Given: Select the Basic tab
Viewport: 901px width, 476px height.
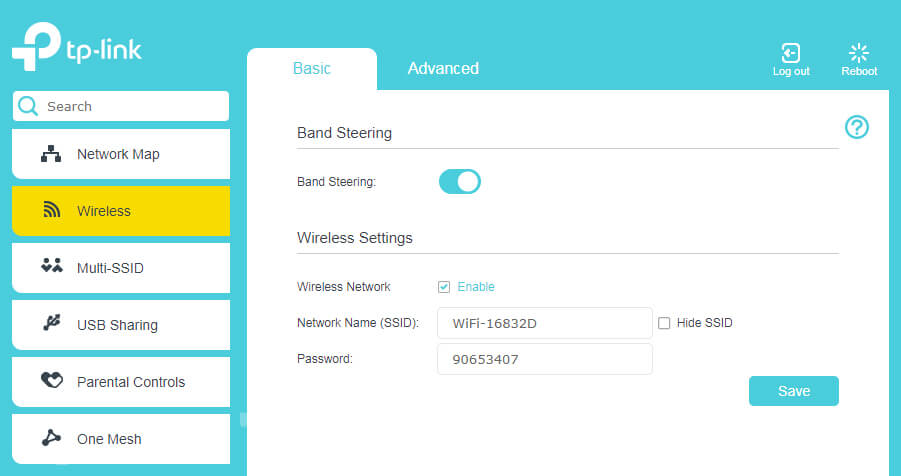Looking at the screenshot, I should 311,69.
